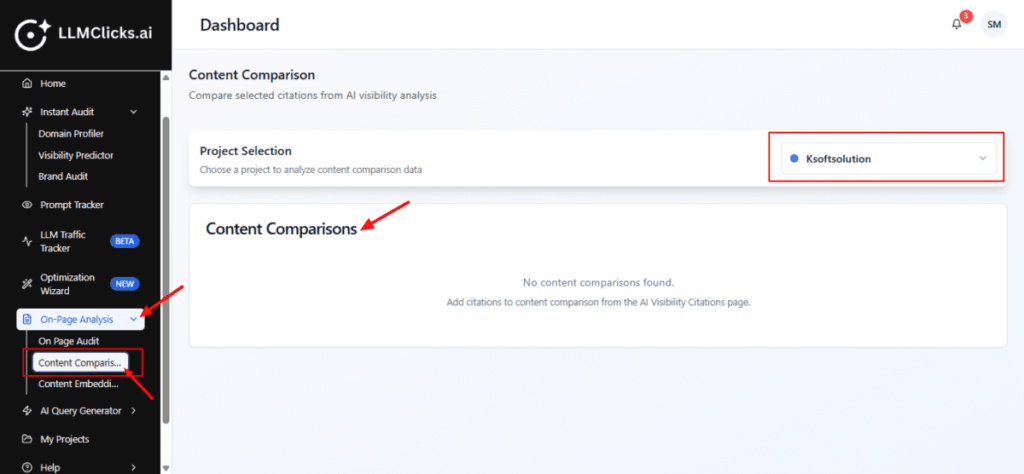The height and width of the screenshot is (474, 1024).
Task: Click the Prompt Tracker eye icon
Action: coord(27,205)
